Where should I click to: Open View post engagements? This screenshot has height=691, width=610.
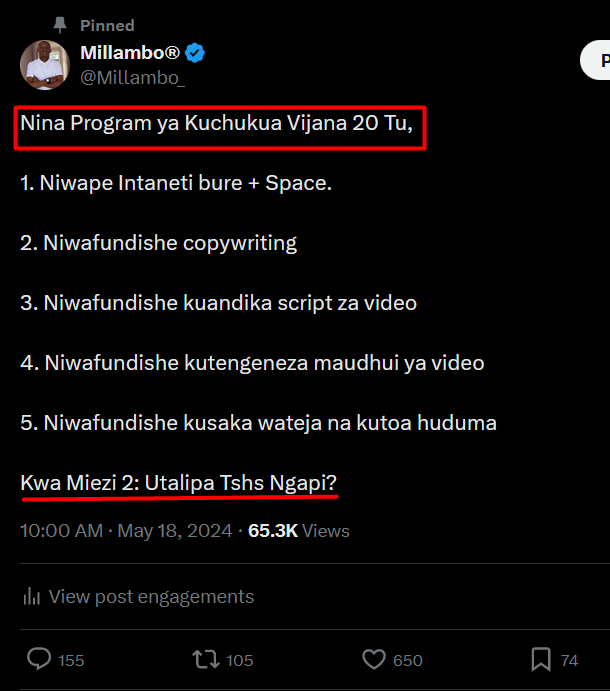[151, 597]
